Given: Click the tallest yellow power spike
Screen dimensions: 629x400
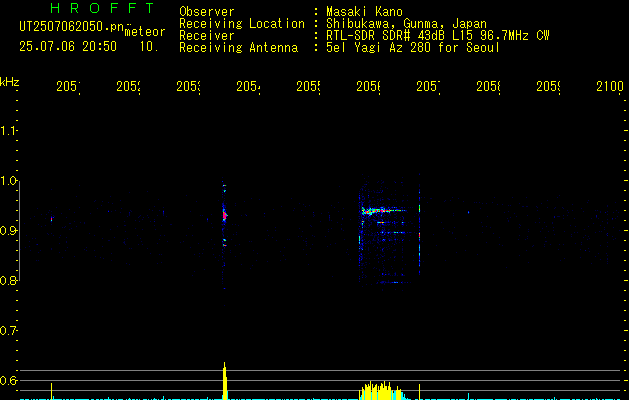Looking at the screenshot, I should [x=225, y=381].
